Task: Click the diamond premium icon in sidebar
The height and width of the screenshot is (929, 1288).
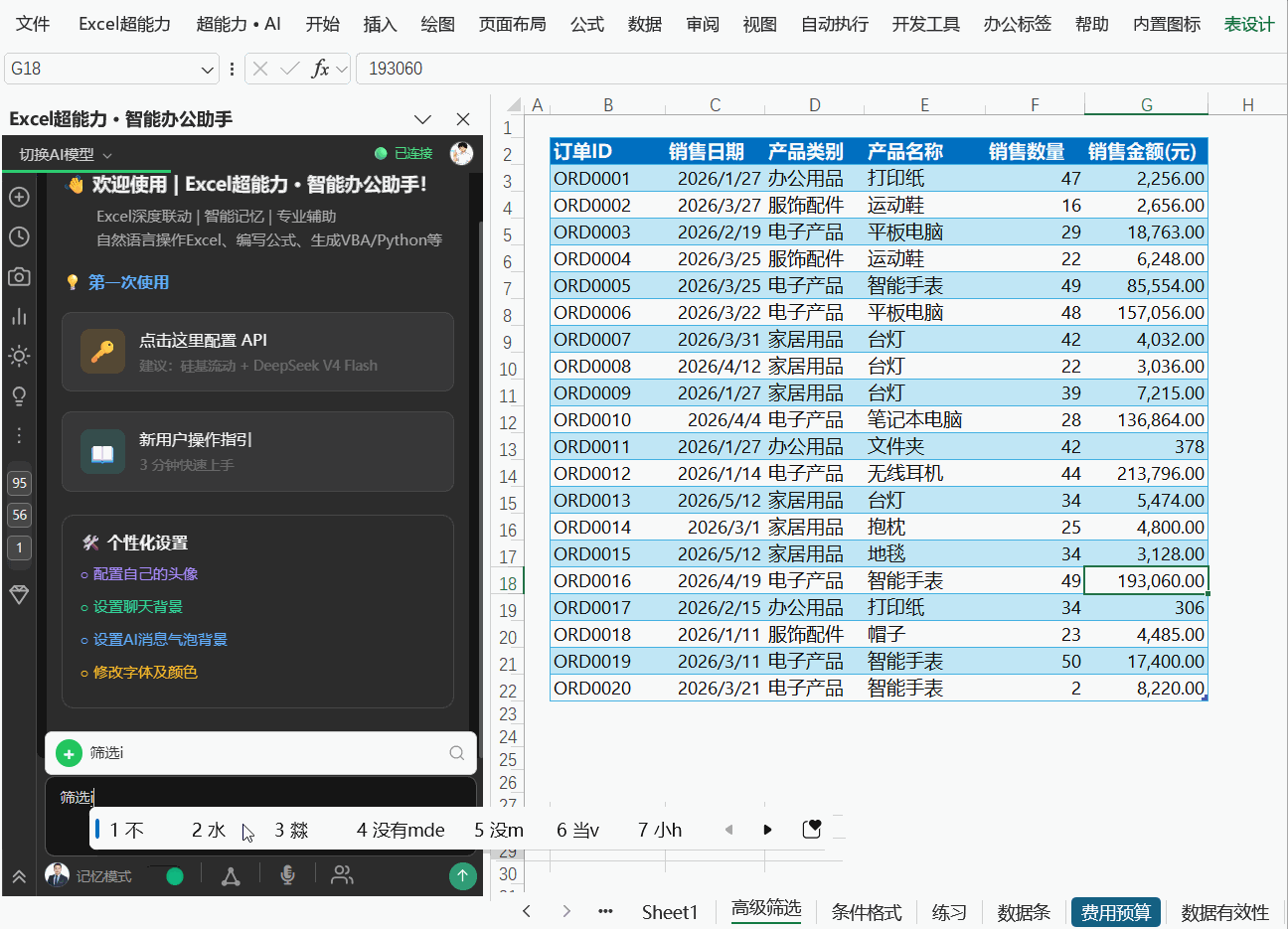Action: click(x=19, y=594)
